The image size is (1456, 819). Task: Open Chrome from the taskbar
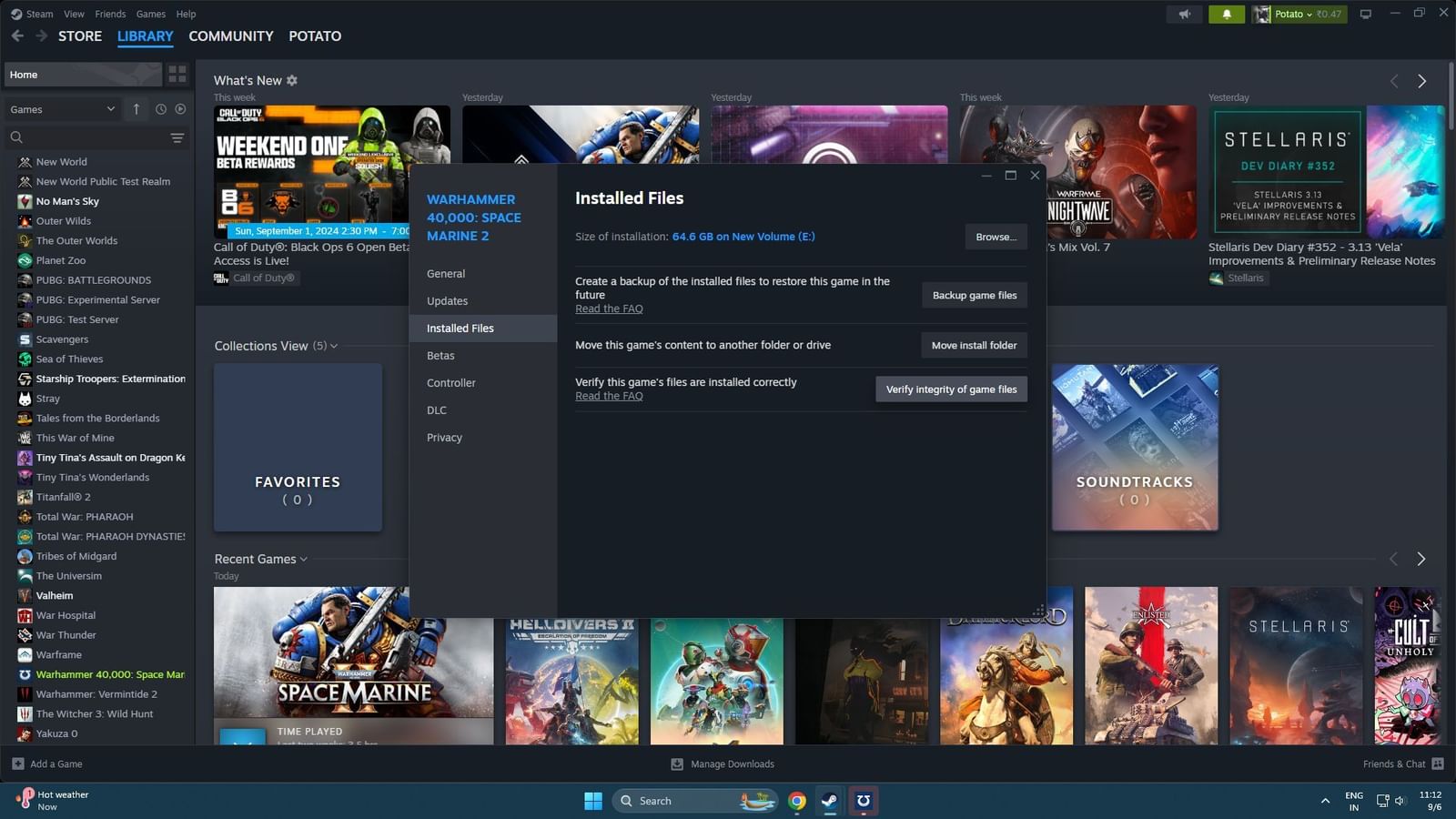pos(796,801)
